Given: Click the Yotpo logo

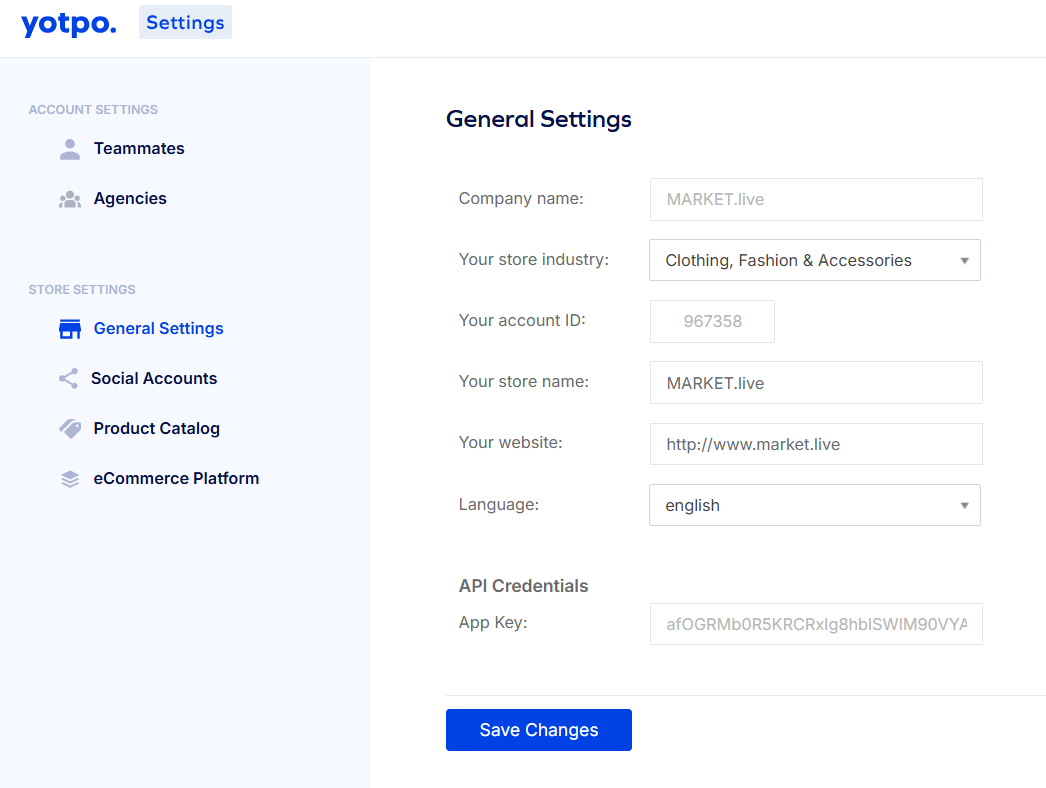Looking at the screenshot, I should 68,23.
